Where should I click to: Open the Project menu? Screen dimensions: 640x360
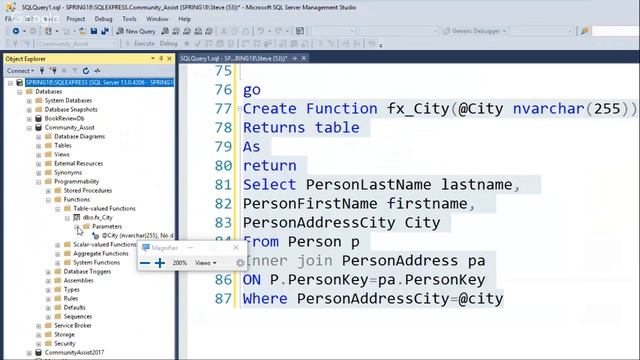(76, 19)
